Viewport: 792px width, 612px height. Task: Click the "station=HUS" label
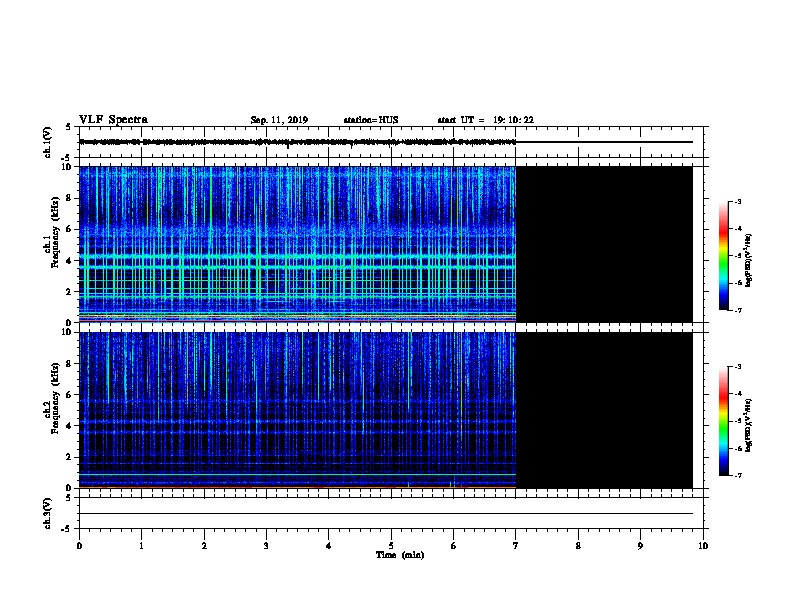point(371,120)
